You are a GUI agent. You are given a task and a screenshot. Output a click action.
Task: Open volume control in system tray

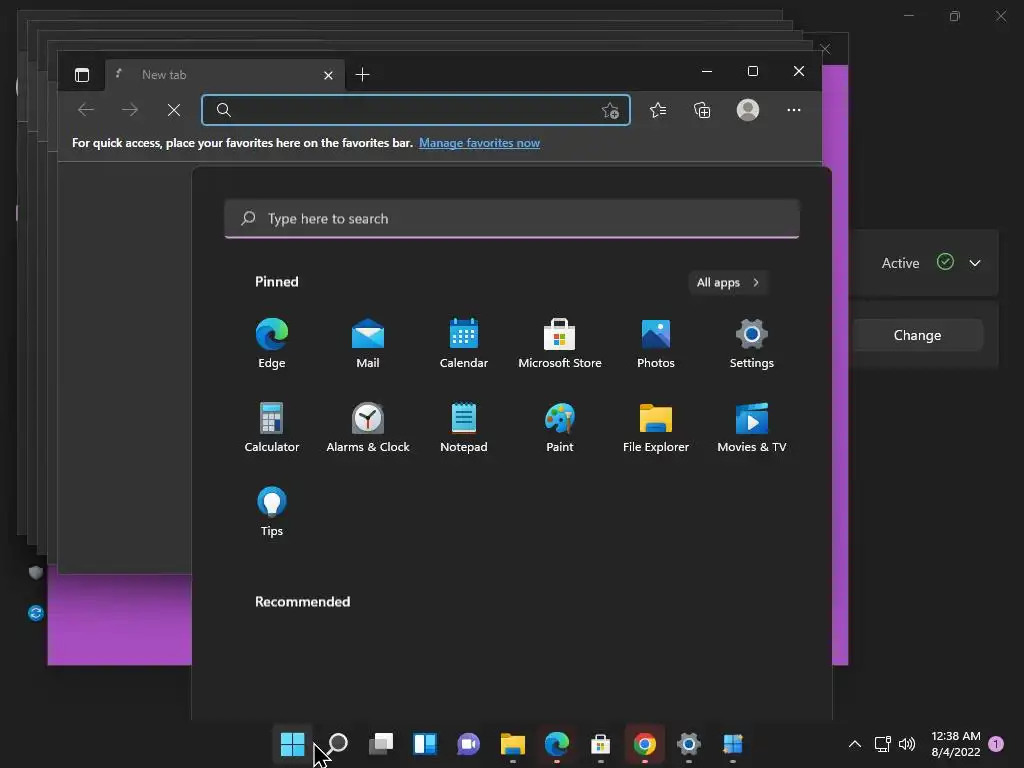point(907,744)
